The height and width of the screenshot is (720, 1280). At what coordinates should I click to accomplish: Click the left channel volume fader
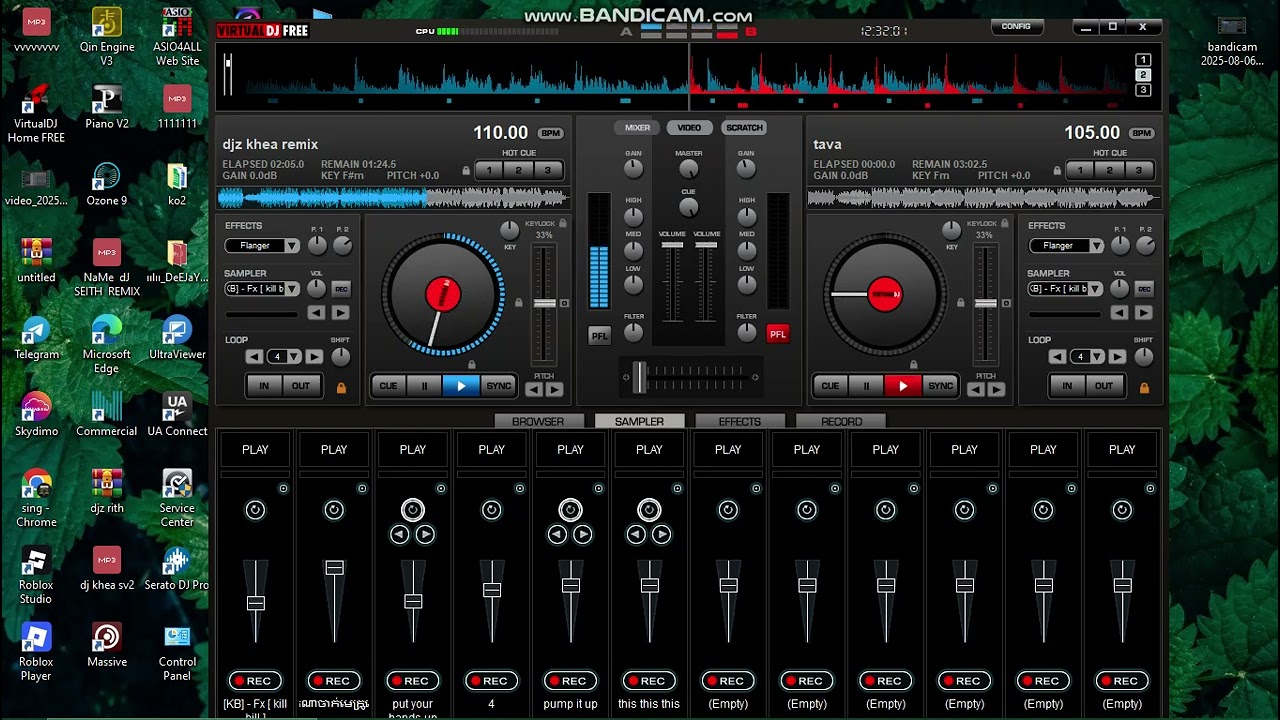[672, 245]
